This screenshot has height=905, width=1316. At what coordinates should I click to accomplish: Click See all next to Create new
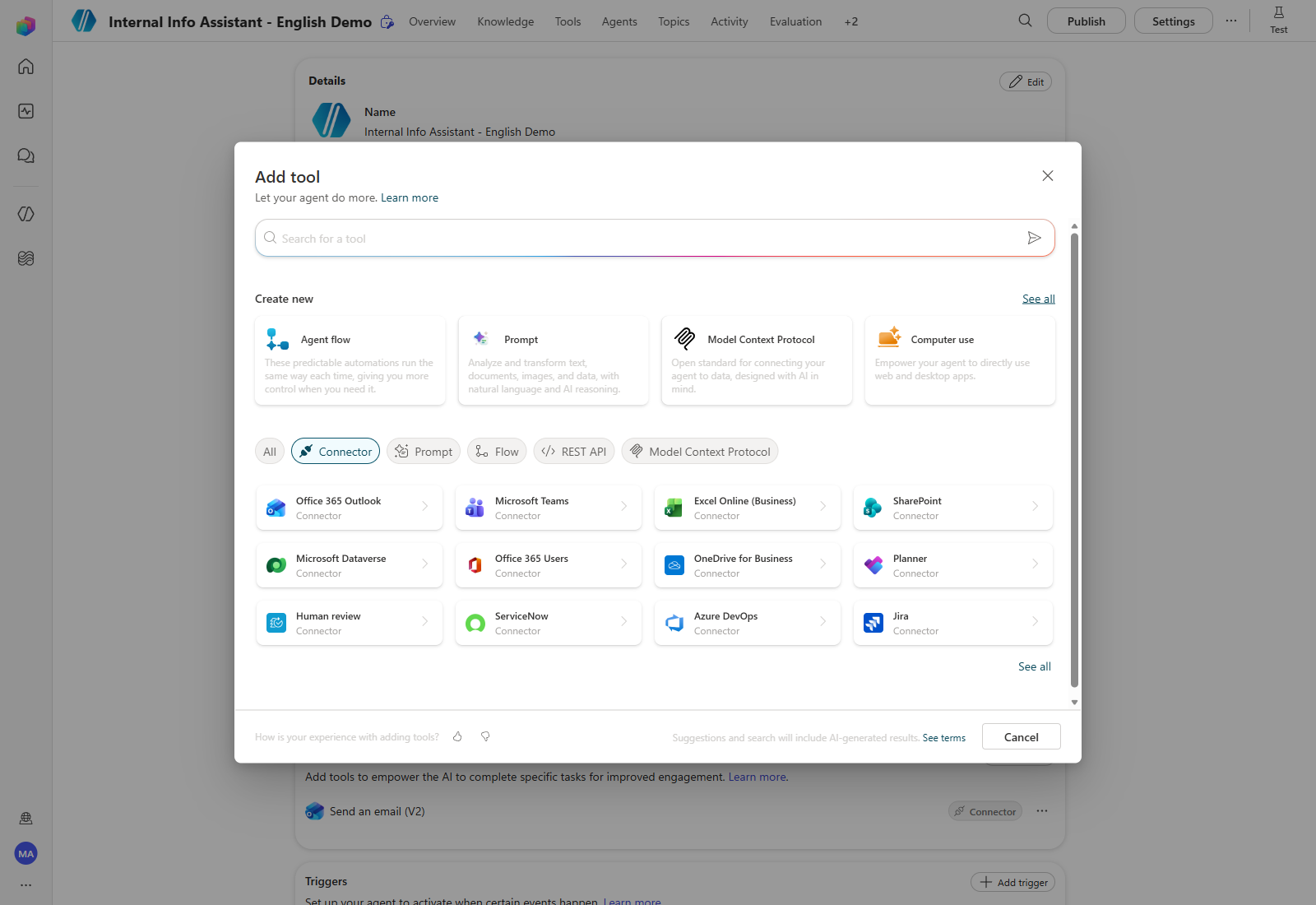(1039, 299)
